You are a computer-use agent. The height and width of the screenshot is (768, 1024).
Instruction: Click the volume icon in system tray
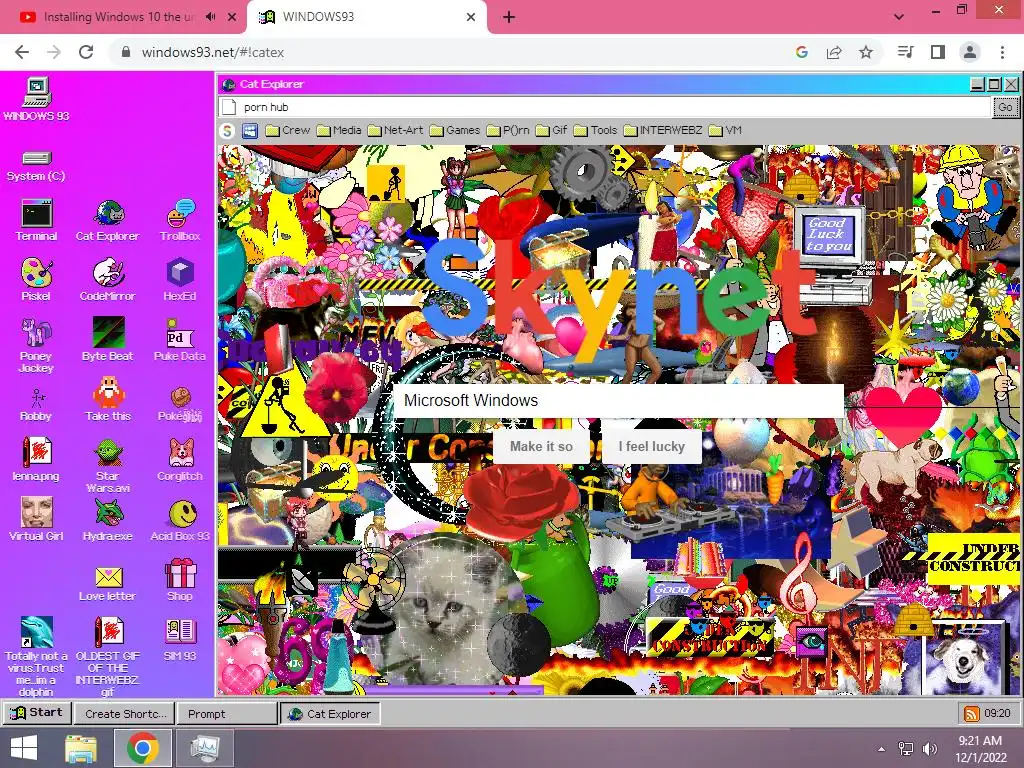(930, 749)
